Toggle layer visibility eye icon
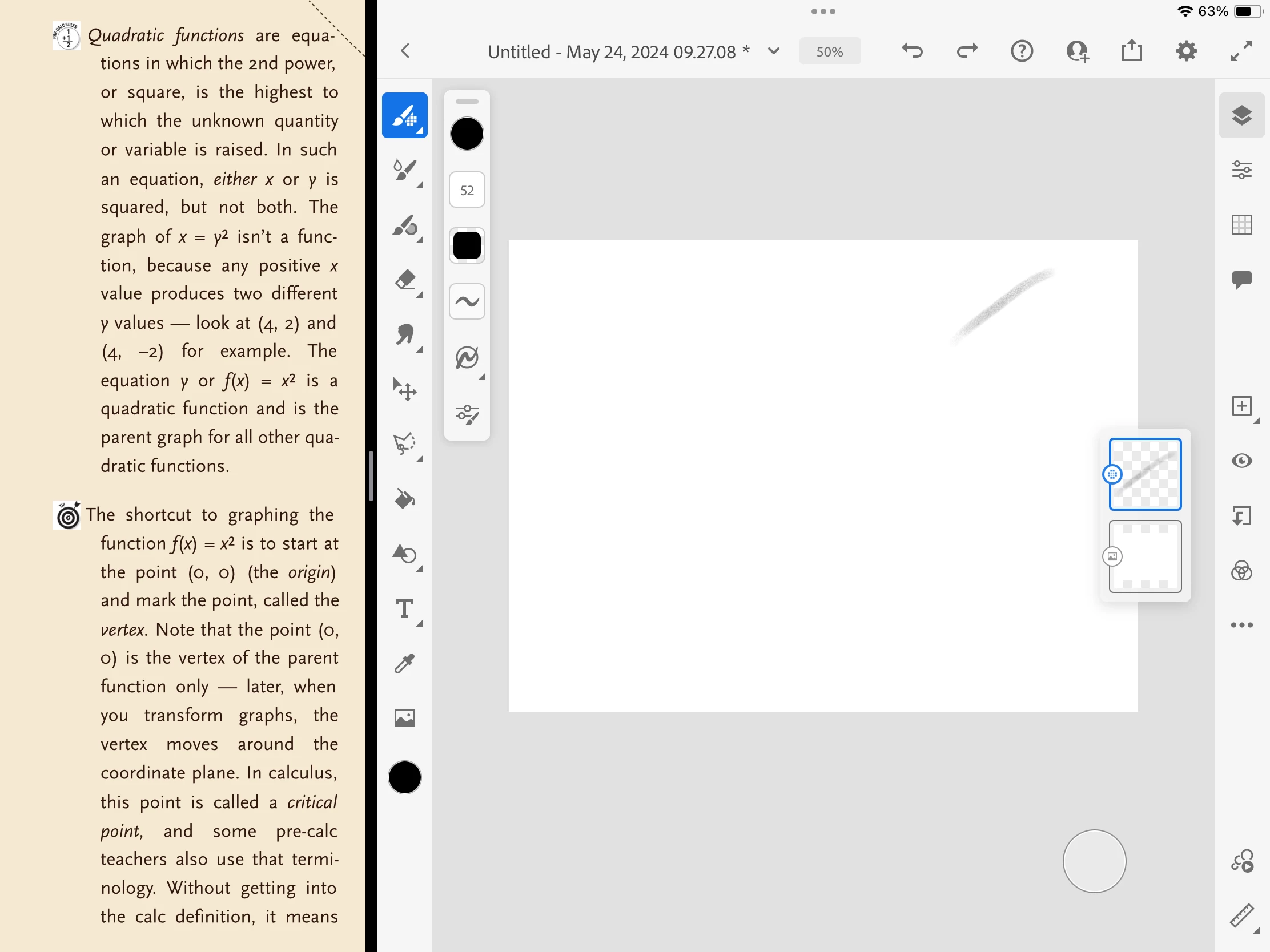The image size is (1270, 952). coord(1241,461)
